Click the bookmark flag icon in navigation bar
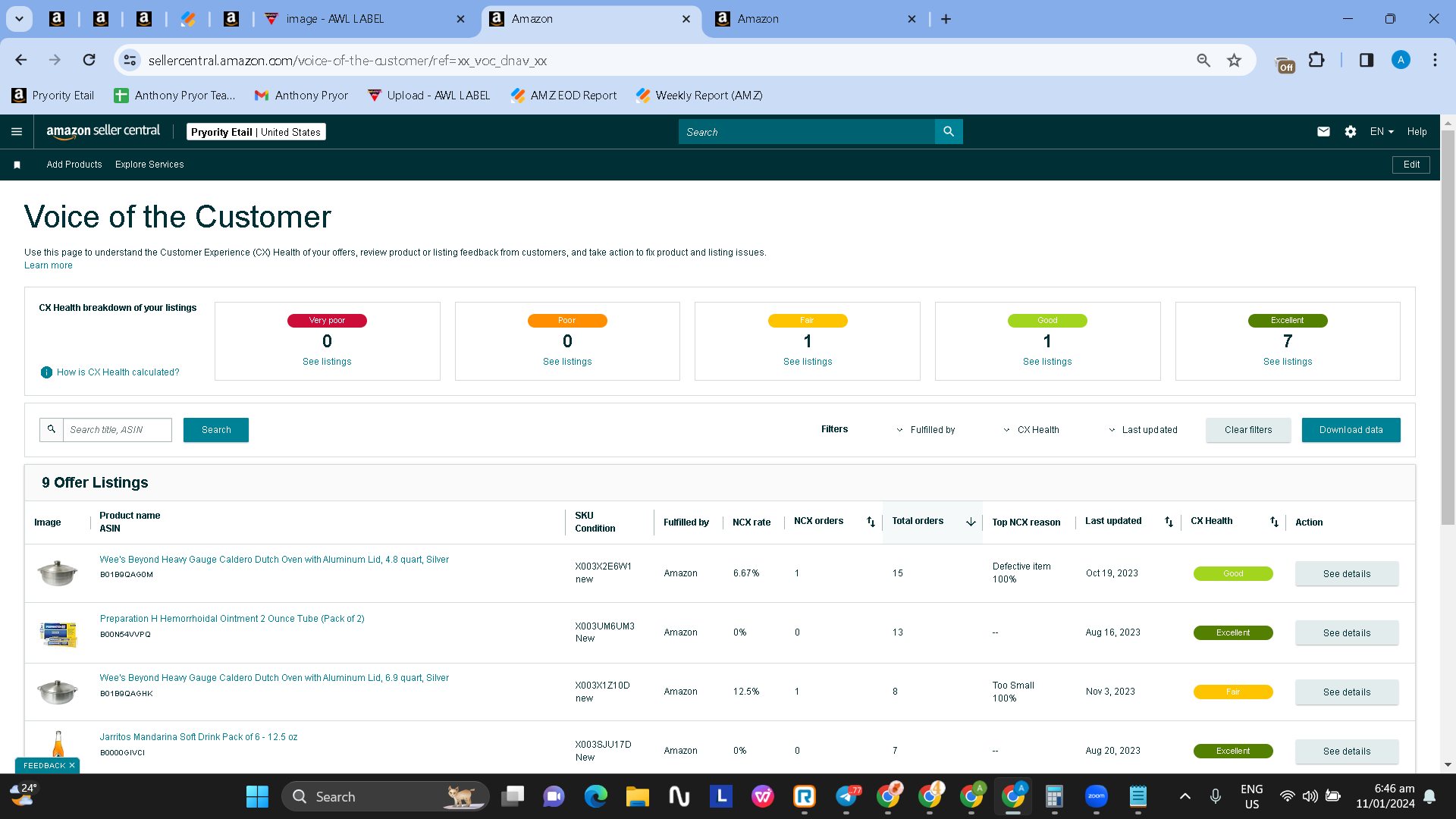The image size is (1456, 819). (17, 165)
